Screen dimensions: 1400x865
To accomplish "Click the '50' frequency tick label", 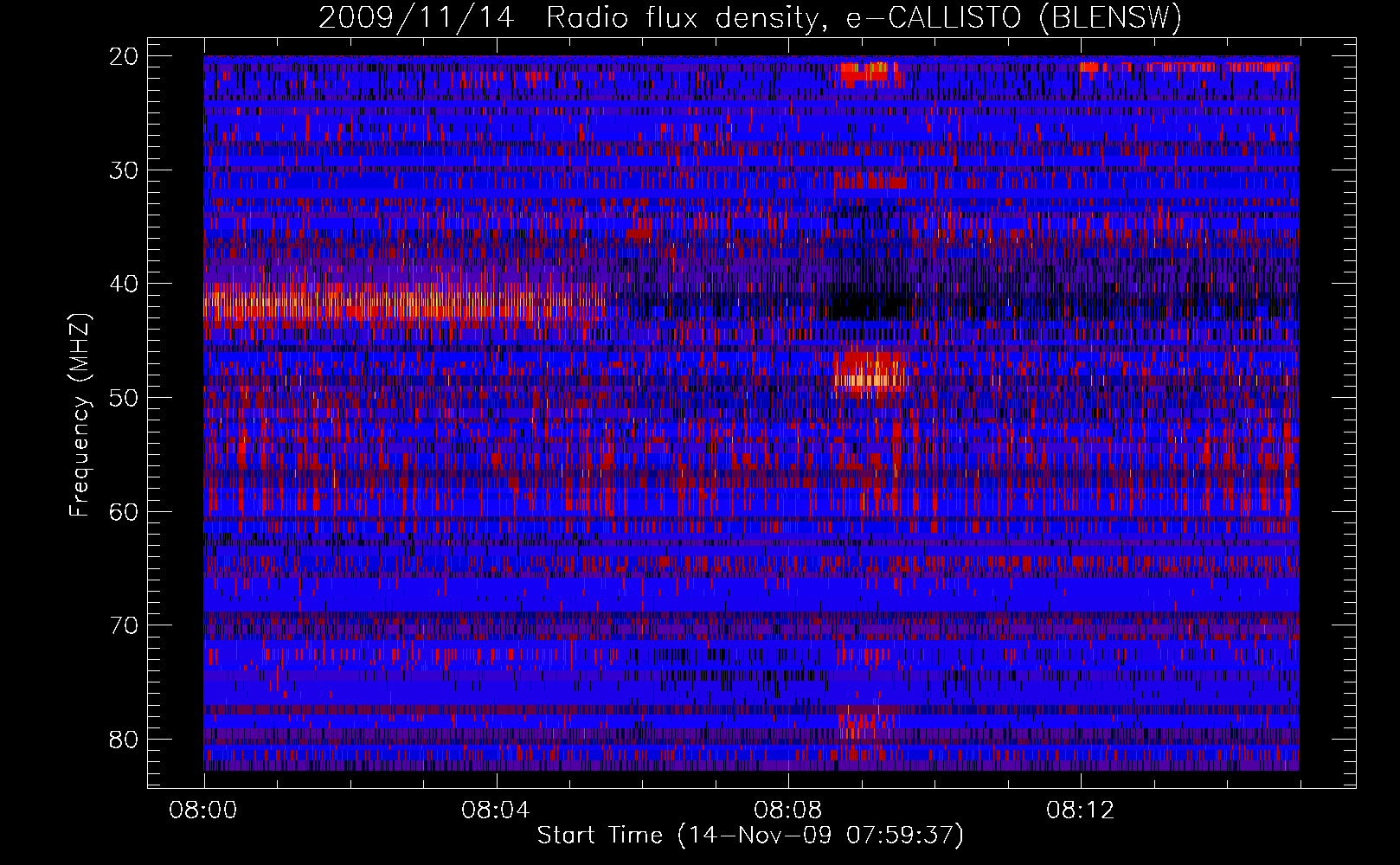I will 125,398.
